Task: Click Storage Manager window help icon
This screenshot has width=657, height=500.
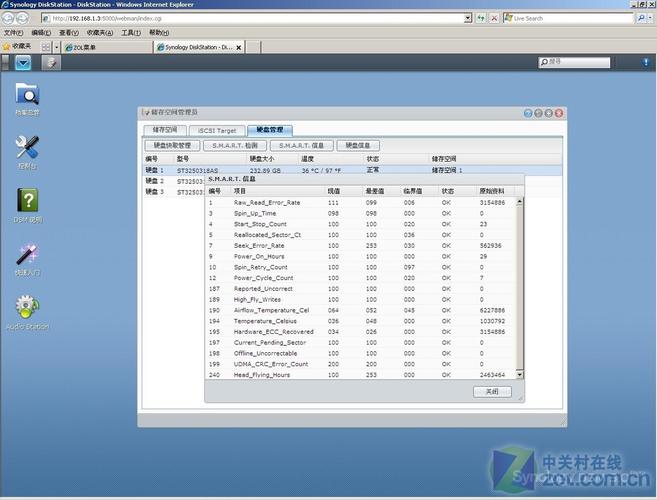Action: tap(528, 113)
